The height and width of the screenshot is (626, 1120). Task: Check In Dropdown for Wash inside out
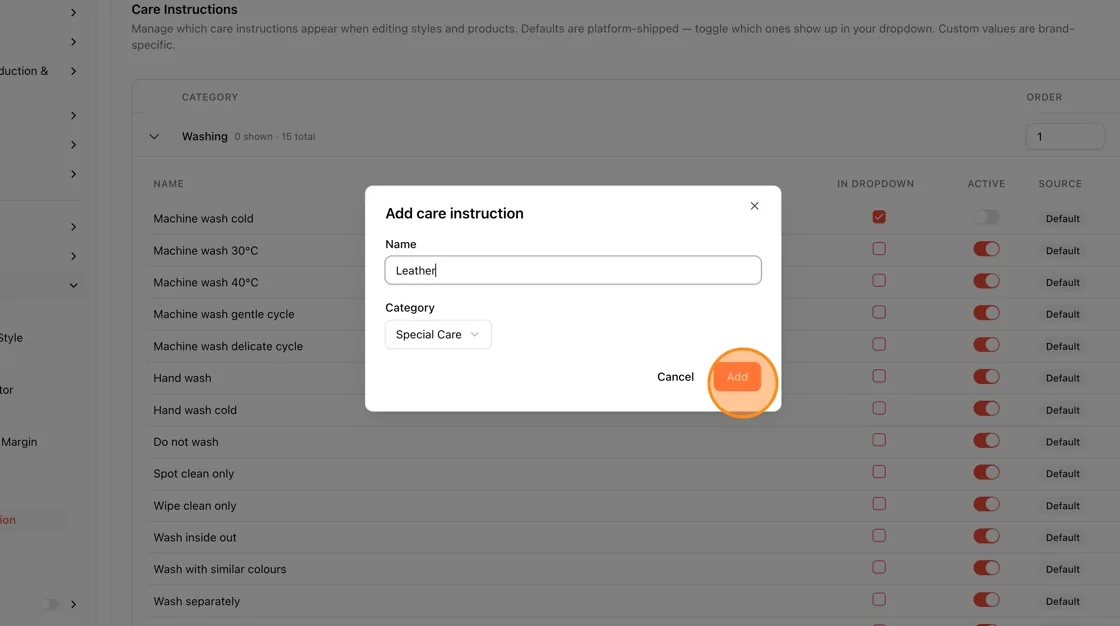pyautogui.click(x=879, y=535)
